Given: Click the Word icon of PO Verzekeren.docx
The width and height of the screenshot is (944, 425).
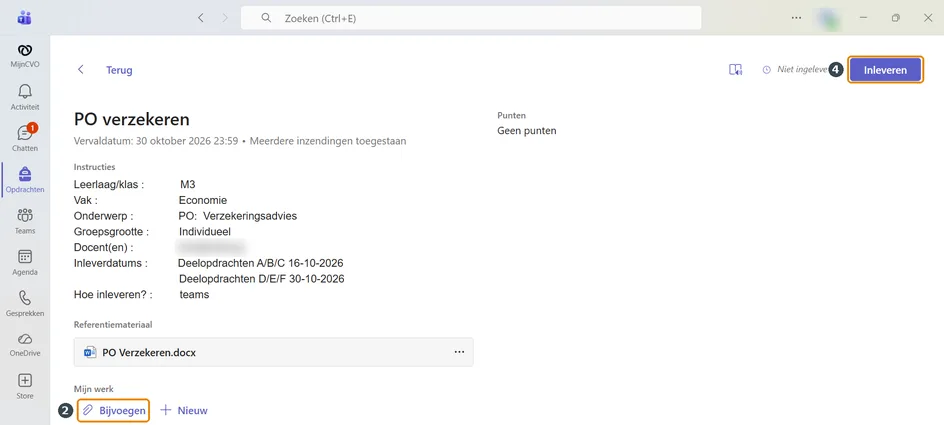Looking at the screenshot, I should pyautogui.click(x=90, y=353).
